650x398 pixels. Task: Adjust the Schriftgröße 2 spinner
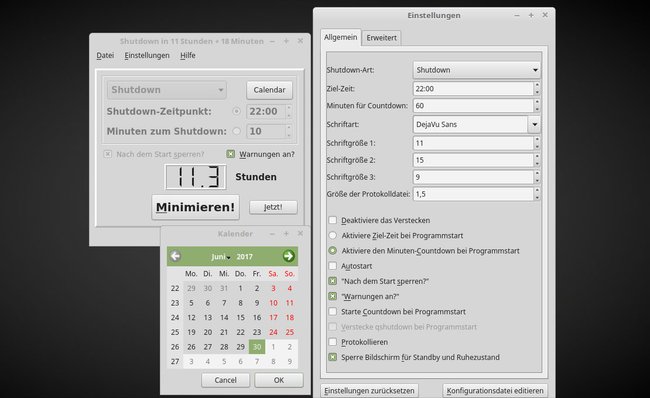(x=537, y=160)
